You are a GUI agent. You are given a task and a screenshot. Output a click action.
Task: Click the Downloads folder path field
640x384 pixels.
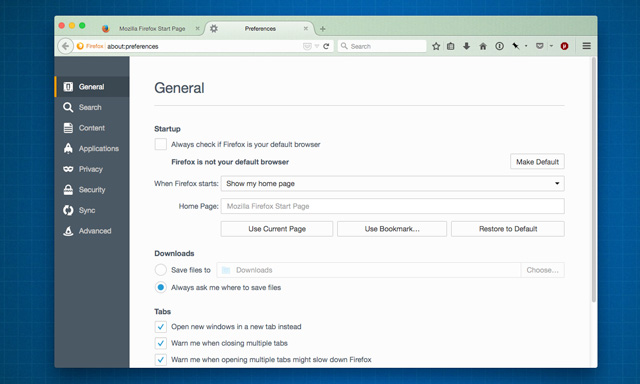click(369, 270)
